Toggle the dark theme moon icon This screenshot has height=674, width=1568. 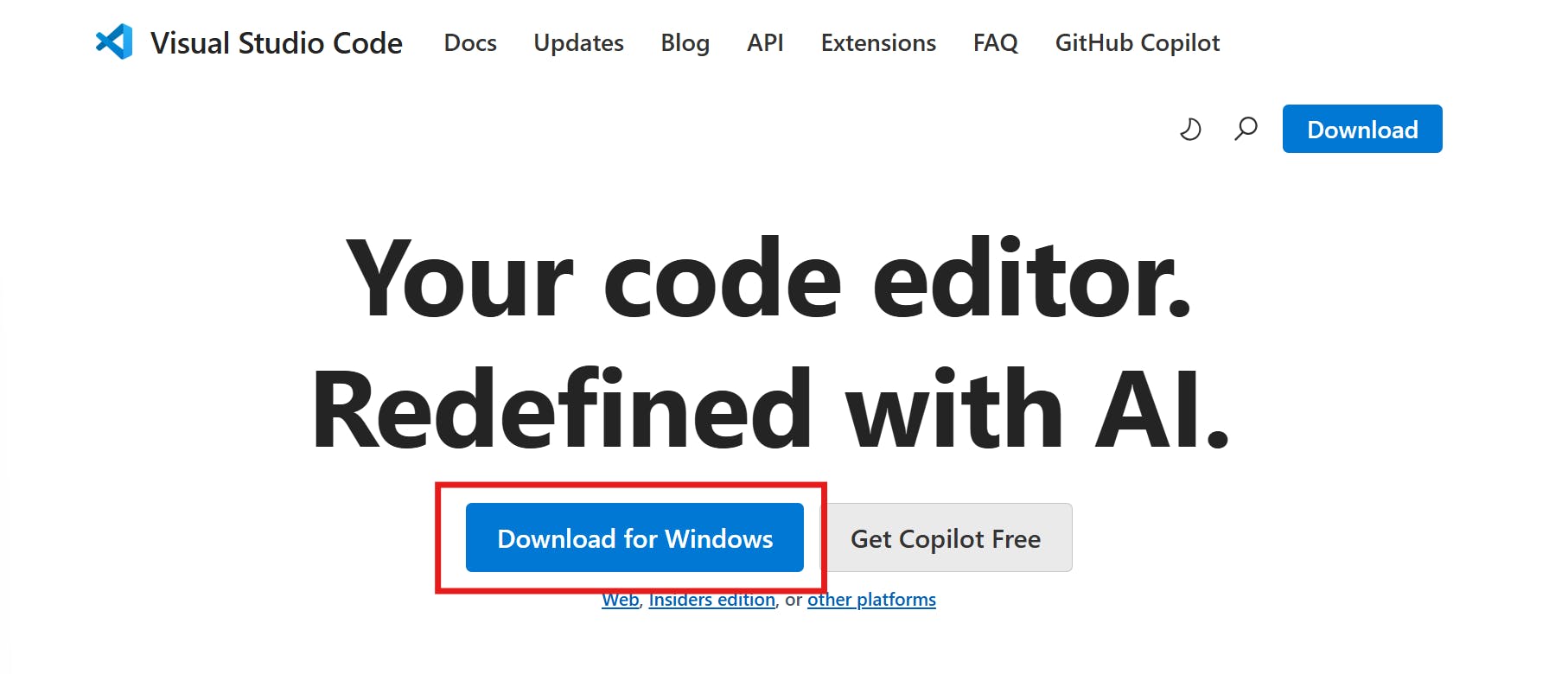coord(1190,129)
